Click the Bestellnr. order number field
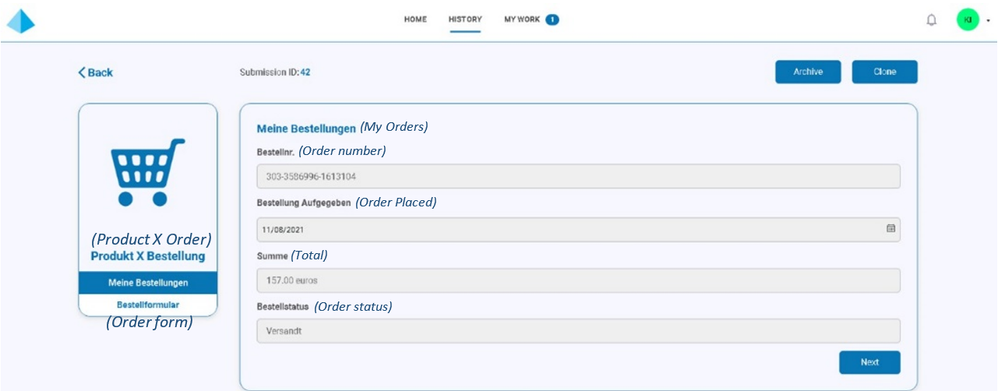 pyautogui.click(x=578, y=176)
